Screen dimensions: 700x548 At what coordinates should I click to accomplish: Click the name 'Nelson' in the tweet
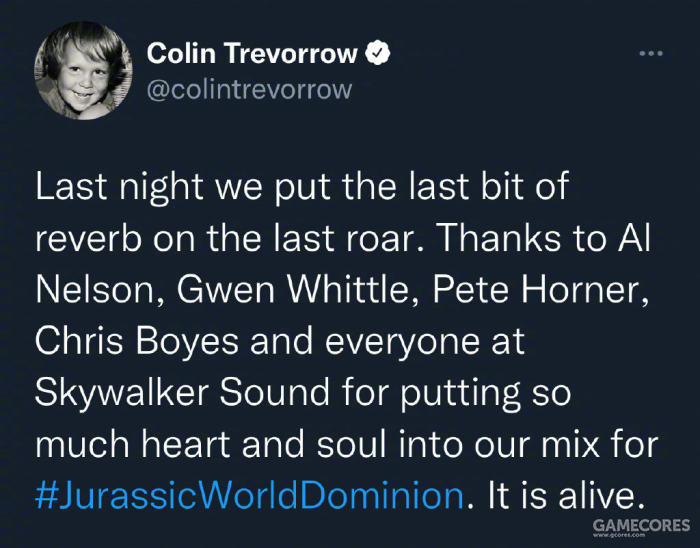tap(98, 289)
